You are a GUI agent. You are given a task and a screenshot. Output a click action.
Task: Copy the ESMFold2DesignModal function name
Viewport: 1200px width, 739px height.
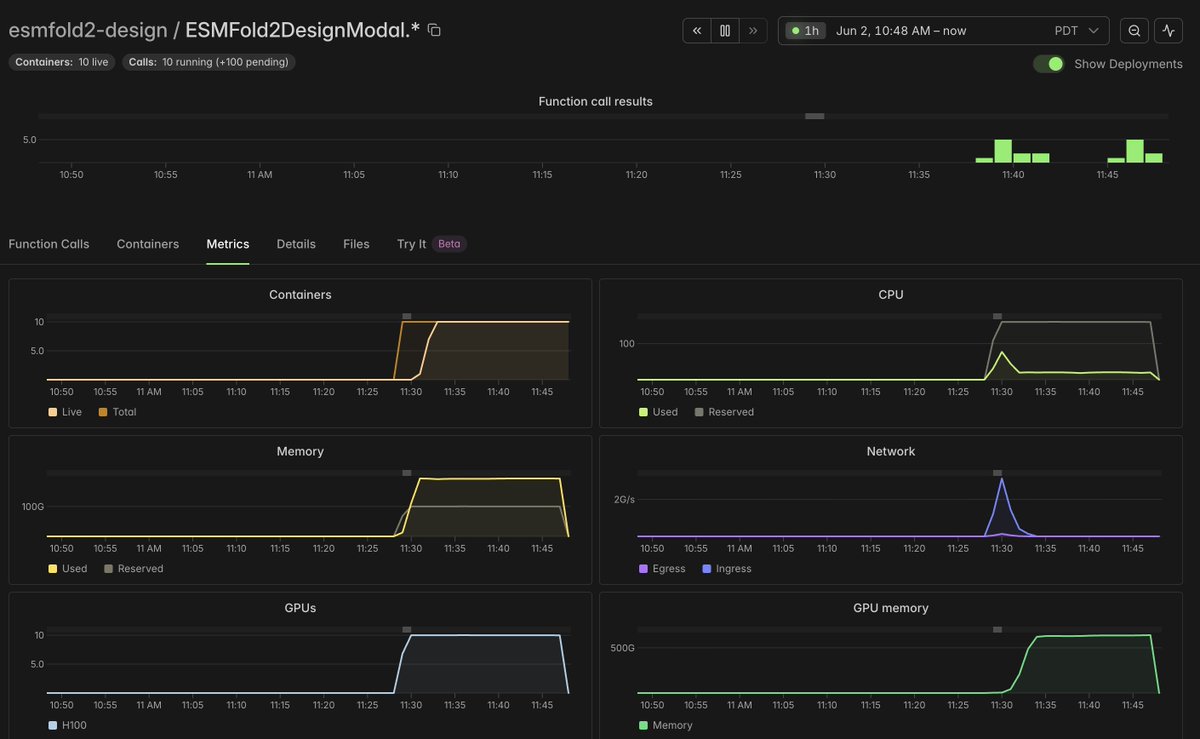click(x=434, y=30)
